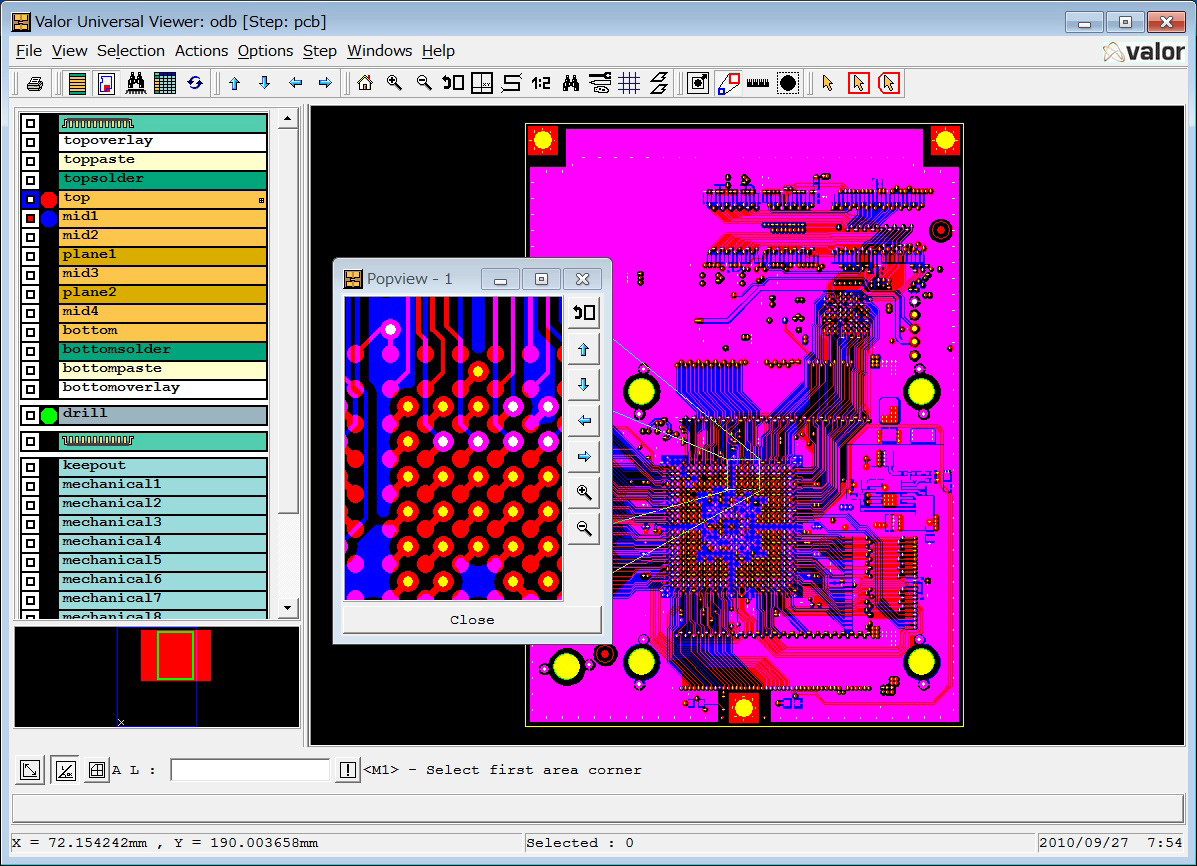The width and height of the screenshot is (1197, 866).
Task: Toggle checkbox for toppaste layer
Action: (x=31, y=161)
